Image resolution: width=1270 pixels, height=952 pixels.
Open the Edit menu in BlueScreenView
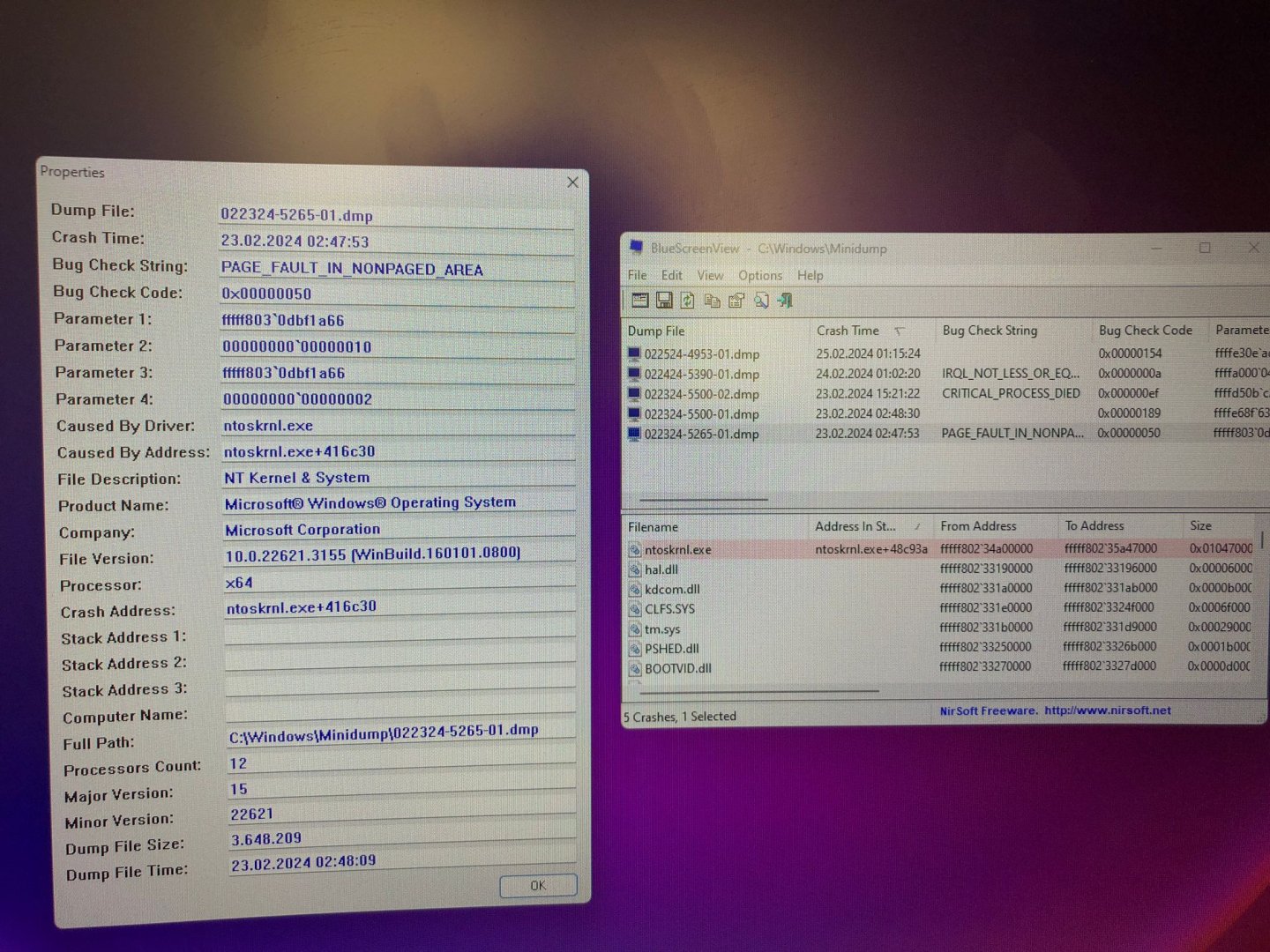[x=672, y=275]
